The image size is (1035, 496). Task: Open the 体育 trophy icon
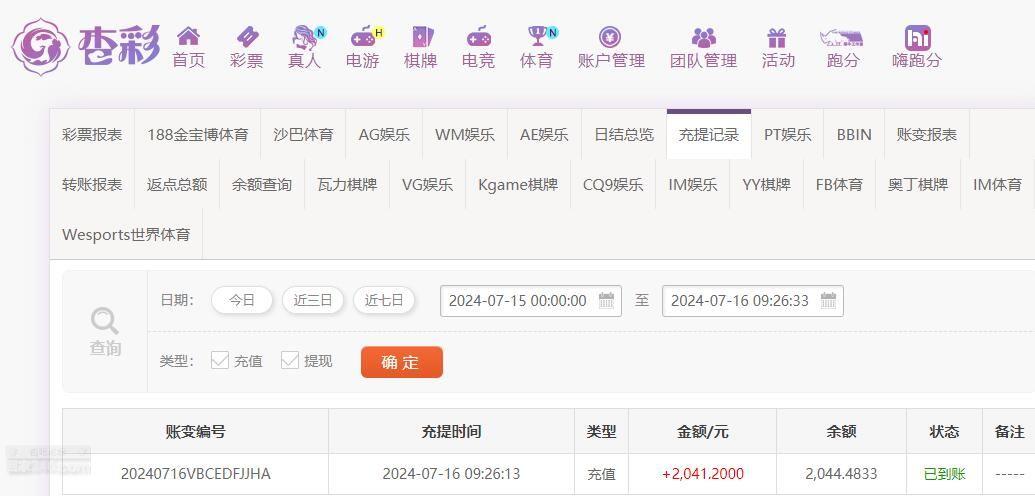pyautogui.click(x=537, y=36)
